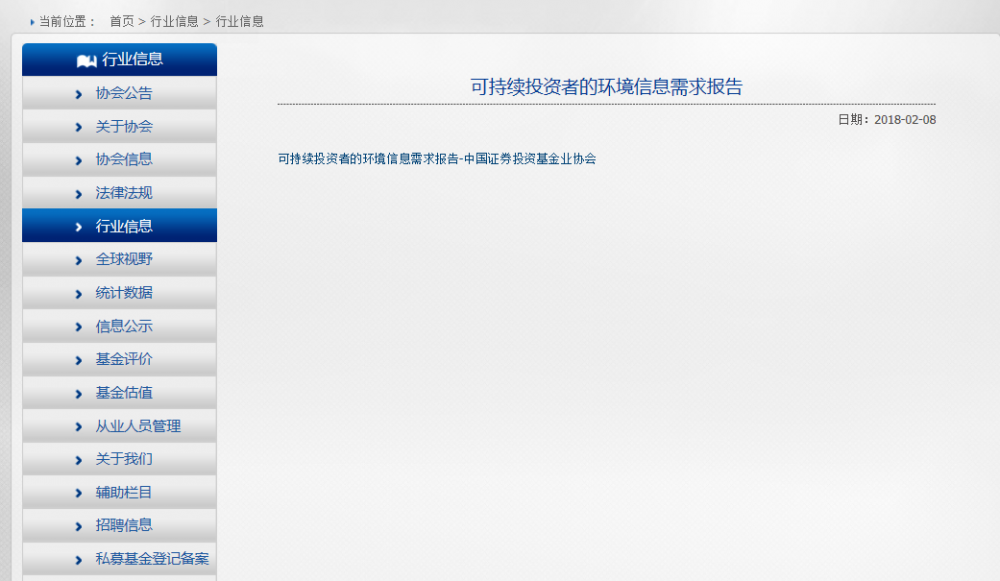Navigate to 信息公示 in the sidebar
The width and height of the screenshot is (1000, 581).
pos(119,326)
